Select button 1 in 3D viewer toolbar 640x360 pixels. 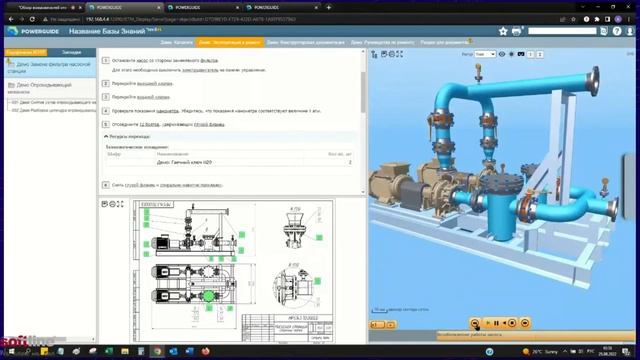pyautogui.click(x=530, y=54)
